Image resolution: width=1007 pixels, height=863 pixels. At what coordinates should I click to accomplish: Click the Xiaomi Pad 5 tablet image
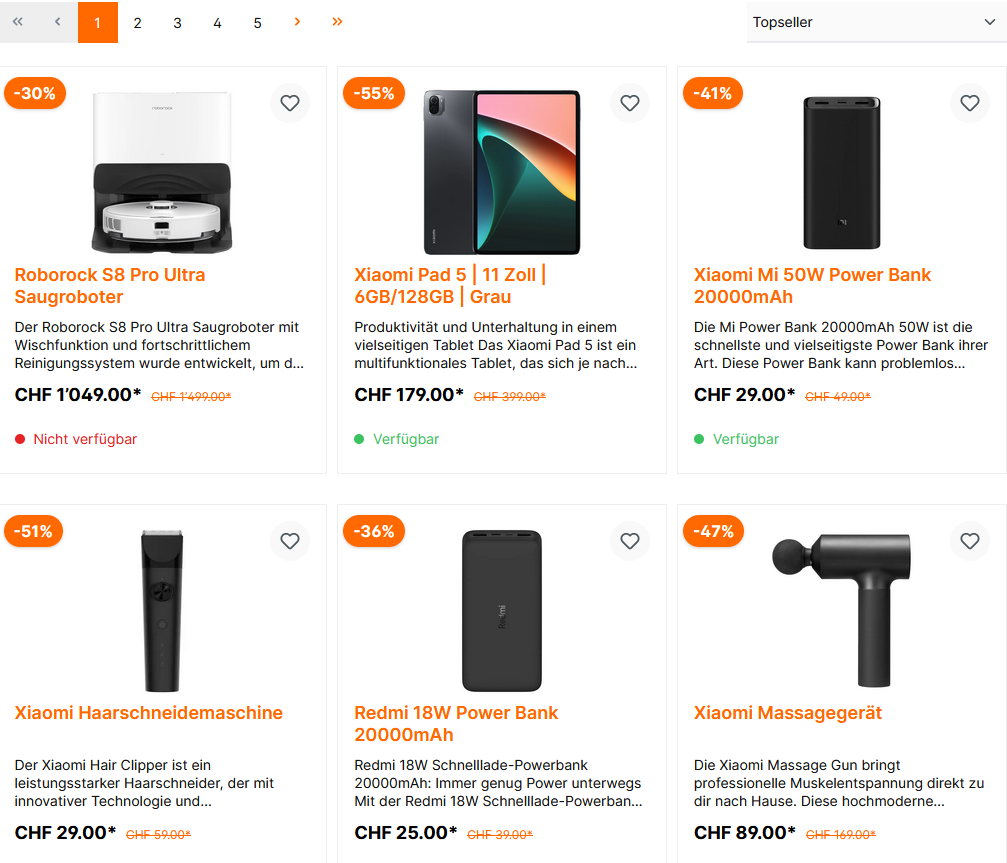coord(502,172)
